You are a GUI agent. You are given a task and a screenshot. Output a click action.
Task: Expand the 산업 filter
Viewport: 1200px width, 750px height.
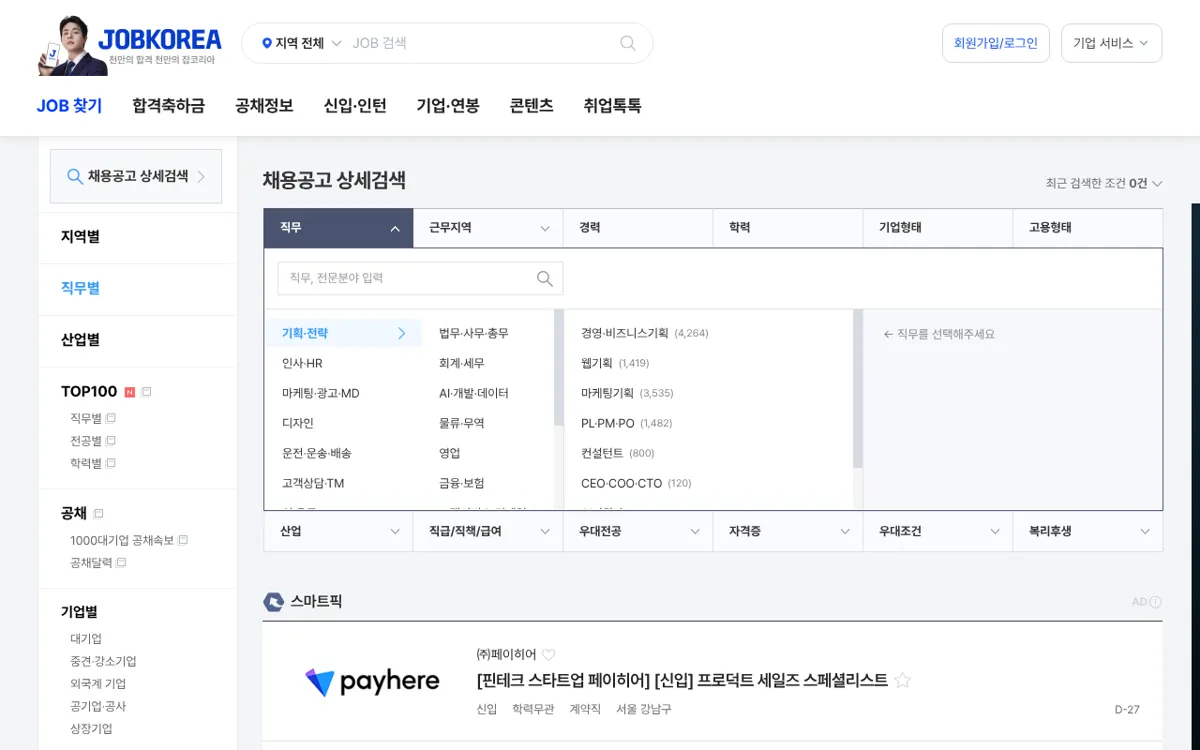click(339, 531)
